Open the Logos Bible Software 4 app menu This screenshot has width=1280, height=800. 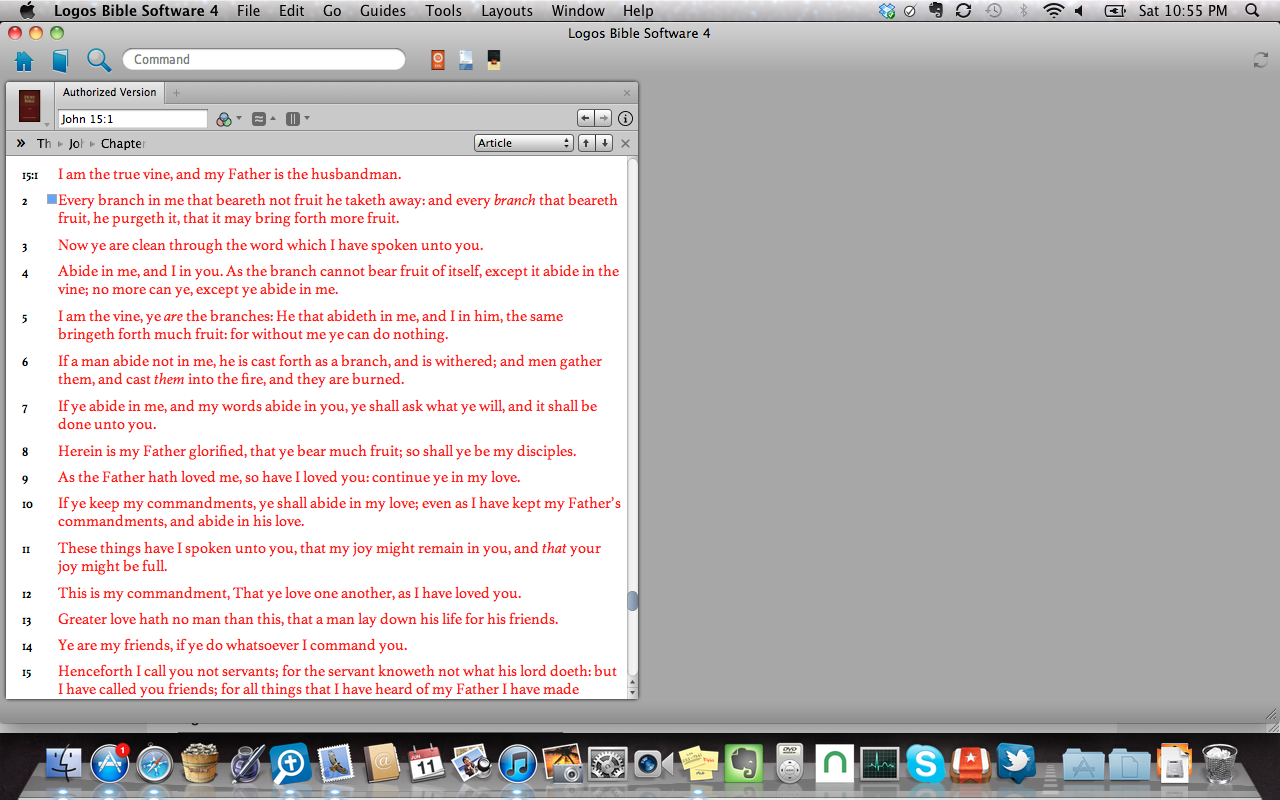coord(136,11)
